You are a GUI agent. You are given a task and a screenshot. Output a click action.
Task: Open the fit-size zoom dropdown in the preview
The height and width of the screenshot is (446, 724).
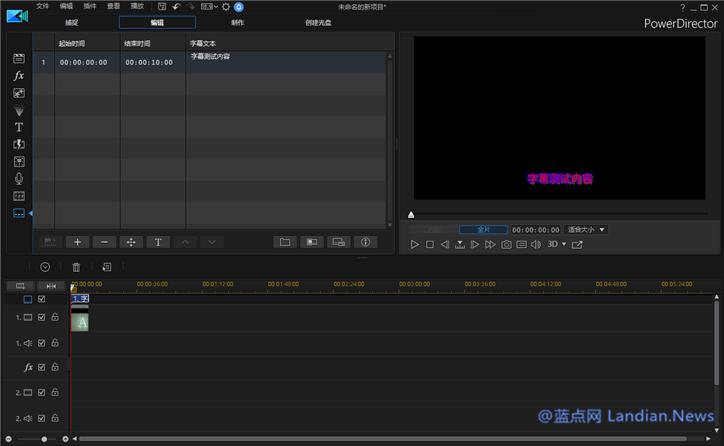586,229
